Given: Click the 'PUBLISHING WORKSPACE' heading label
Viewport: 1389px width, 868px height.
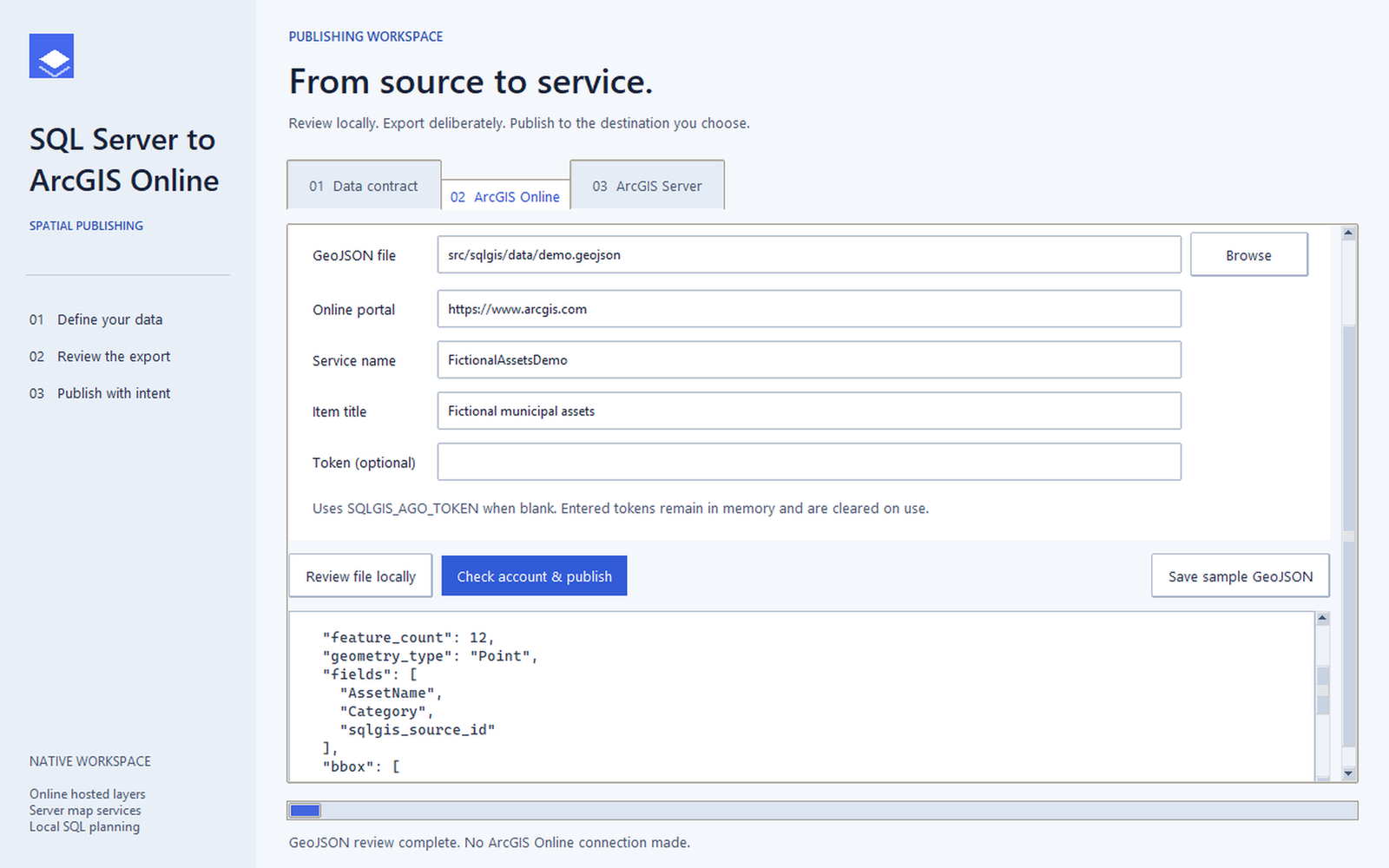Looking at the screenshot, I should coord(365,36).
